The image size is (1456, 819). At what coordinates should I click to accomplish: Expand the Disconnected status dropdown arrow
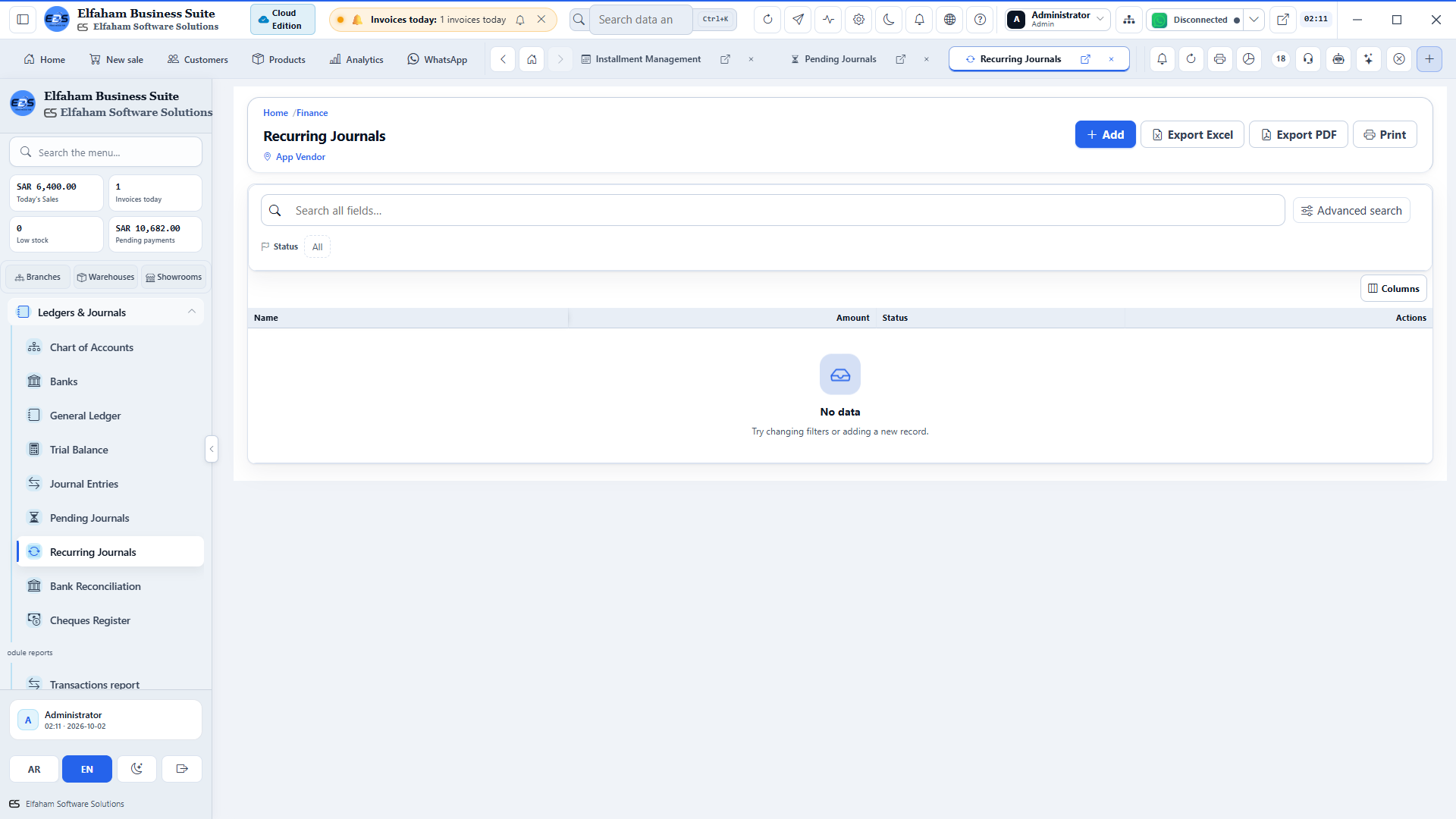point(1254,20)
